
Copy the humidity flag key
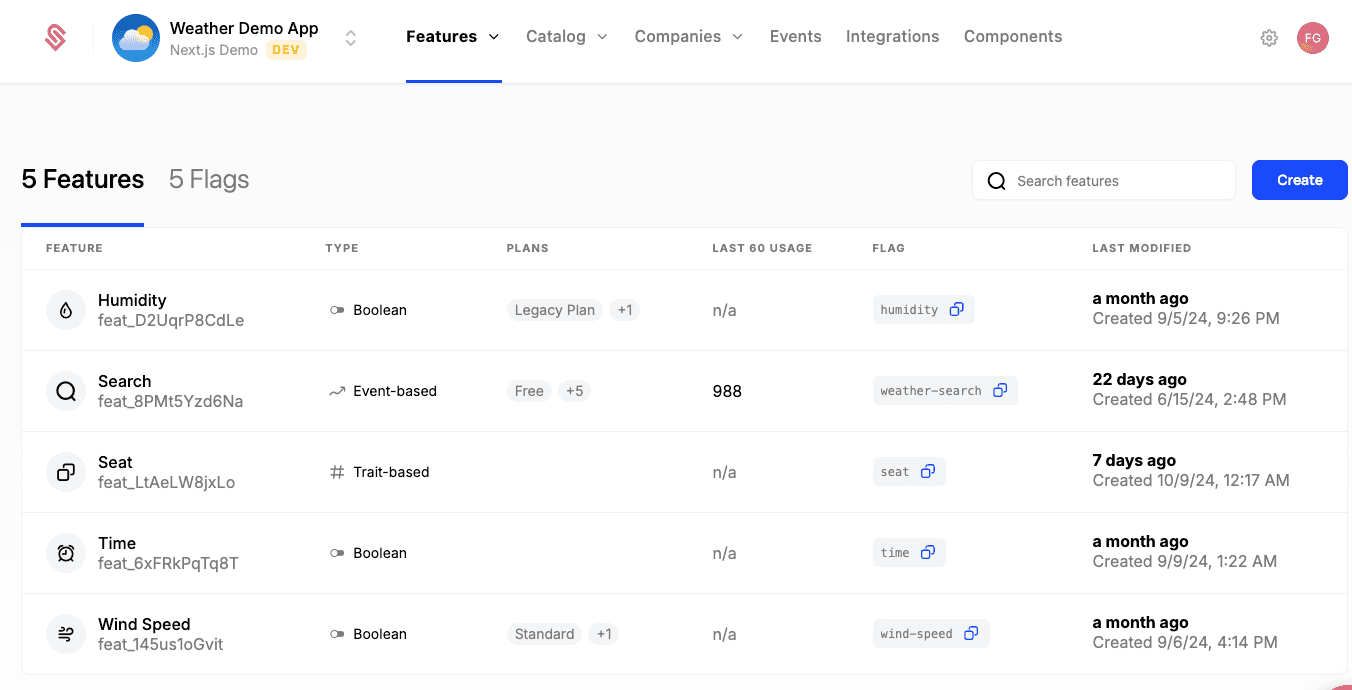(x=956, y=310)
